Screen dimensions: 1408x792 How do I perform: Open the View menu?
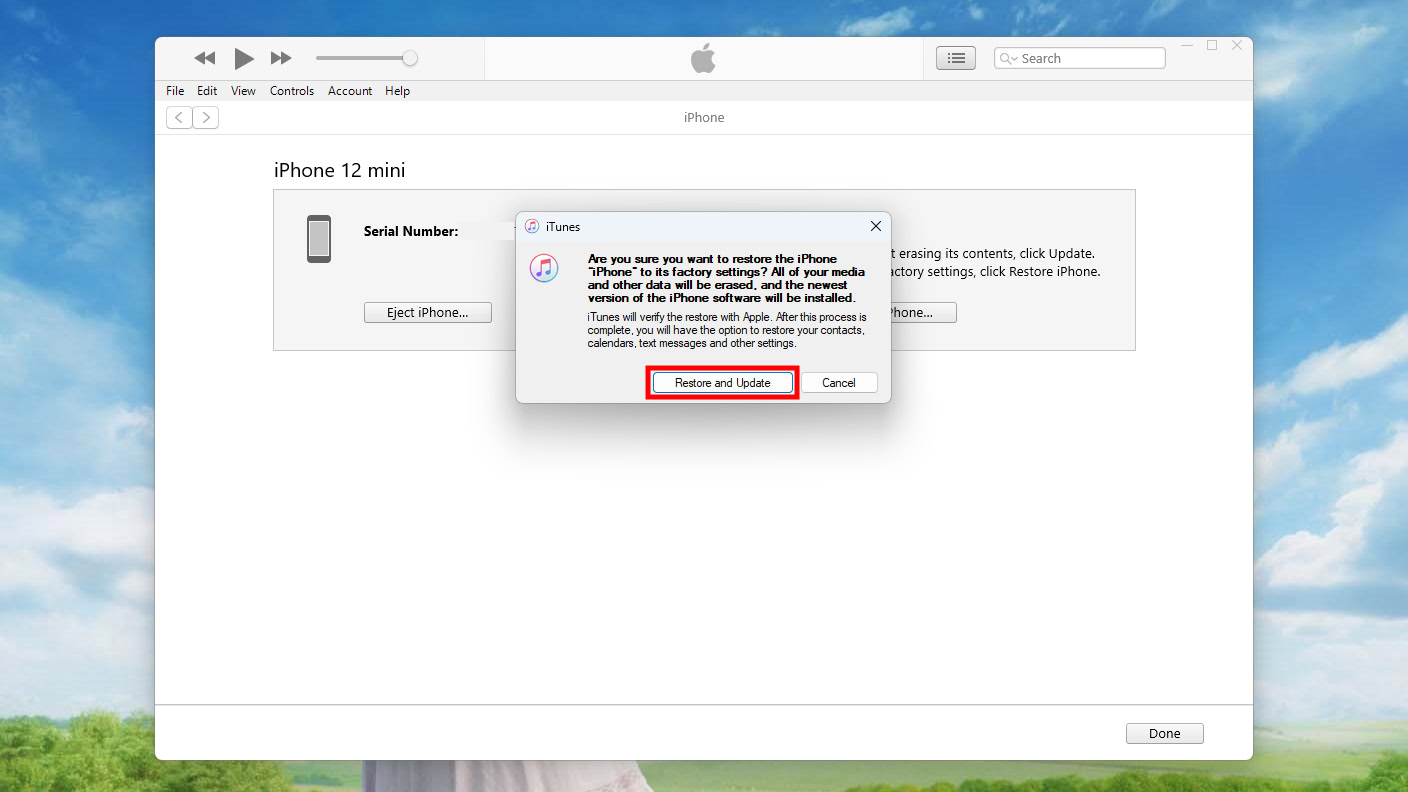[243, 91]
